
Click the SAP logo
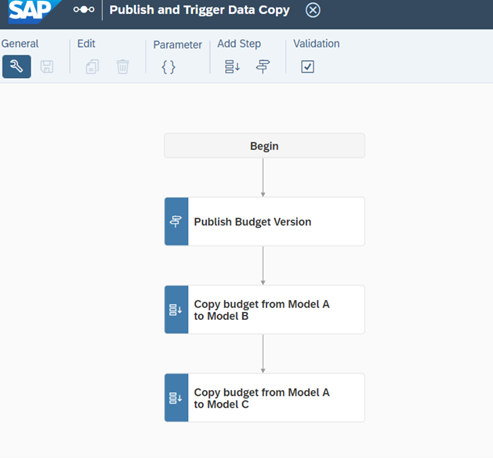point(33,11)
